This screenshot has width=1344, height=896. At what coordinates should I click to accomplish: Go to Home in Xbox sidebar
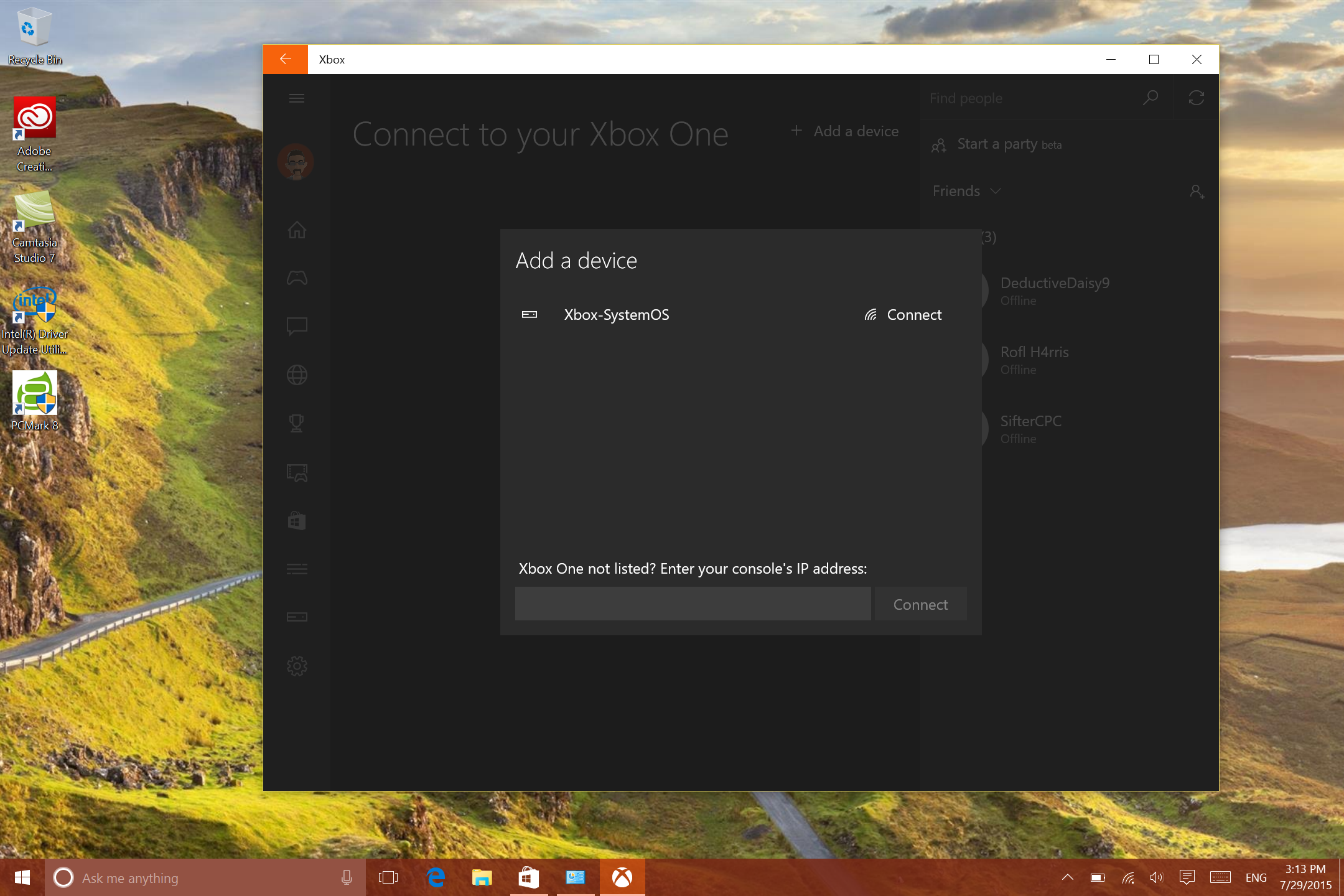297,230
